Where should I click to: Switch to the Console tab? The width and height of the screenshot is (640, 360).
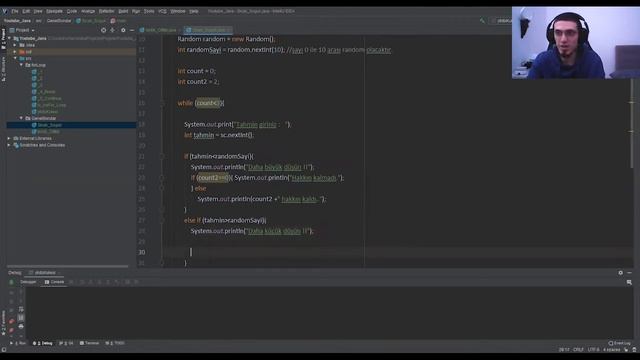point(54,282)
